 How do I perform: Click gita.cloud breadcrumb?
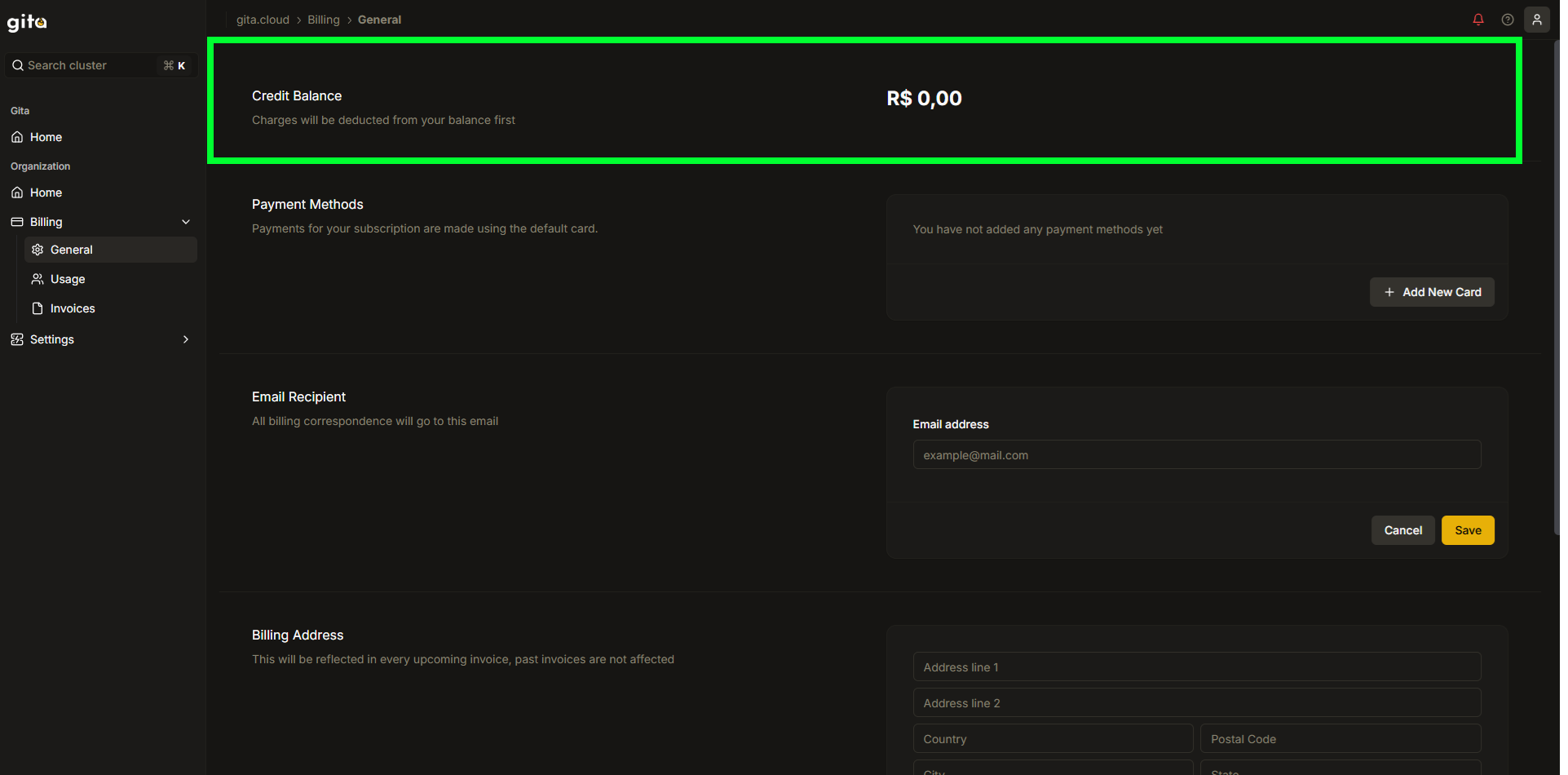coord(263,20)
